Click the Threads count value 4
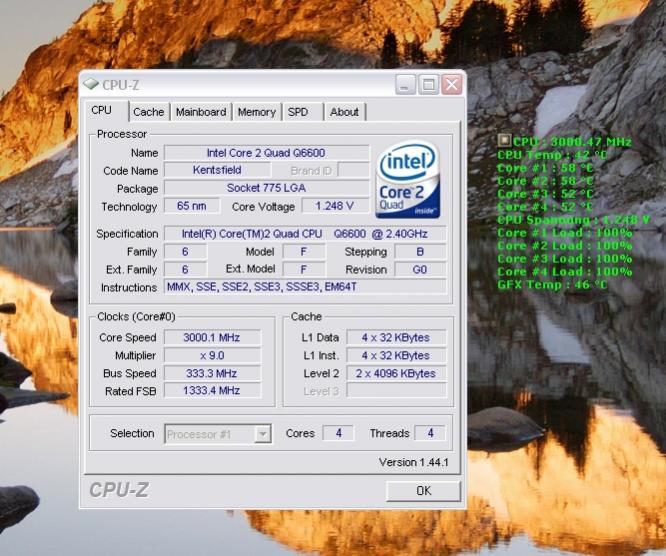Screen dimensions: 666x556 [x=430, y=433]
